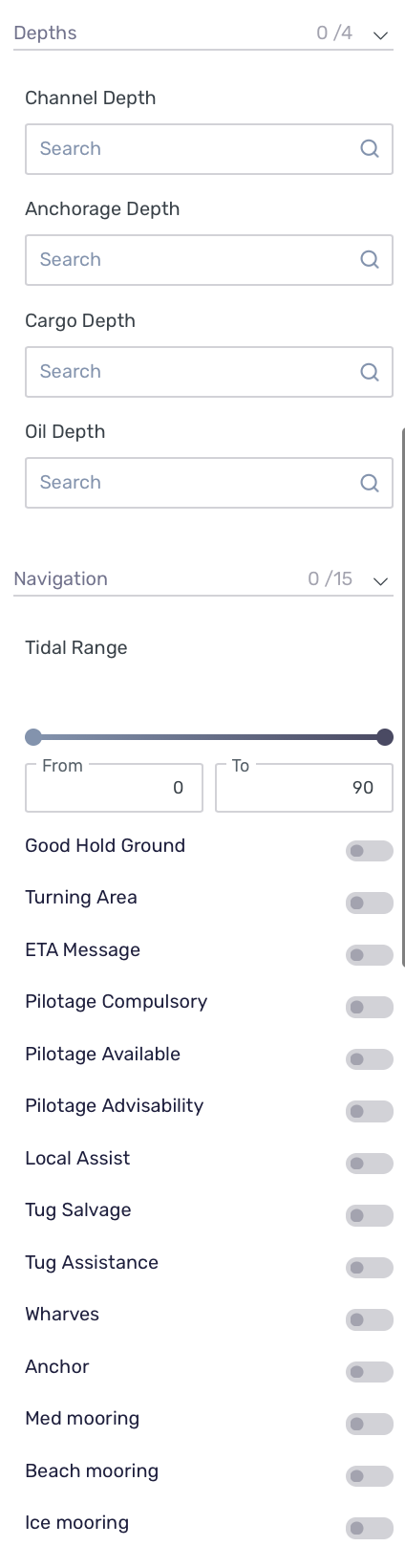Focus the Tidal Range To input
405x1568 pixels.
pyautogui.click(x=304, y=788)
